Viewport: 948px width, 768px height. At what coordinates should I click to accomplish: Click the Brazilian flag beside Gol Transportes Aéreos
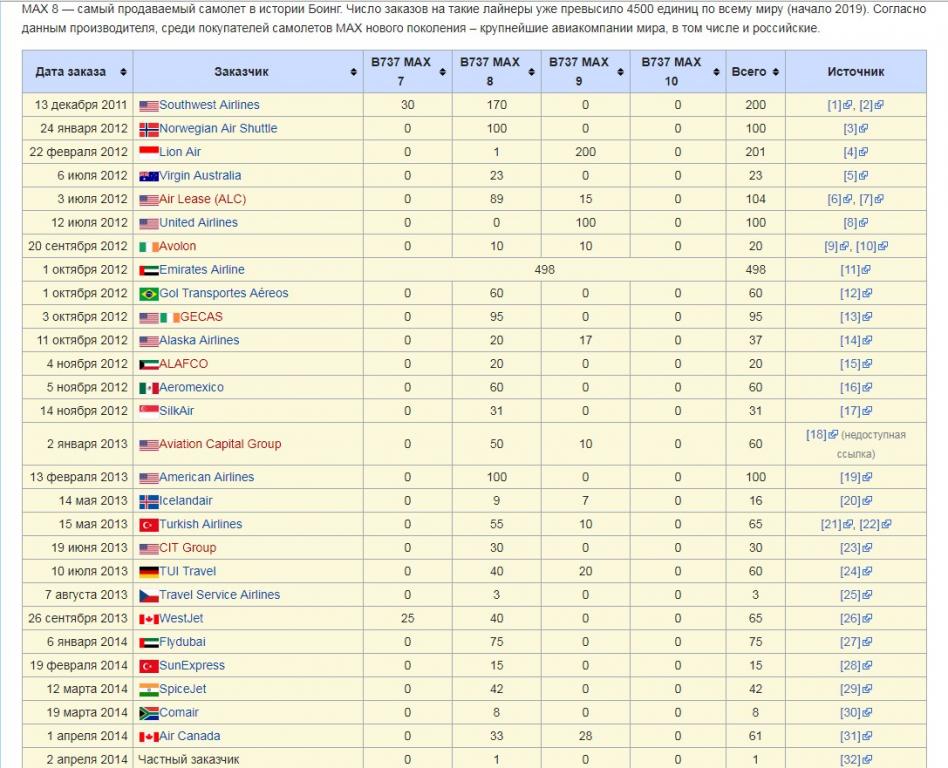148,294
